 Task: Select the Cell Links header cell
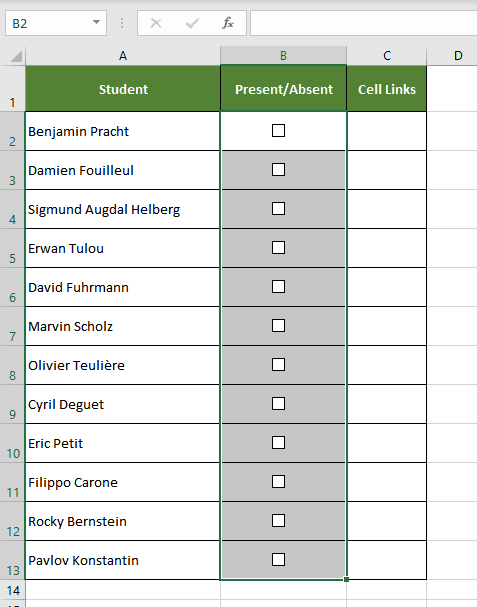[x=386, y=89]
